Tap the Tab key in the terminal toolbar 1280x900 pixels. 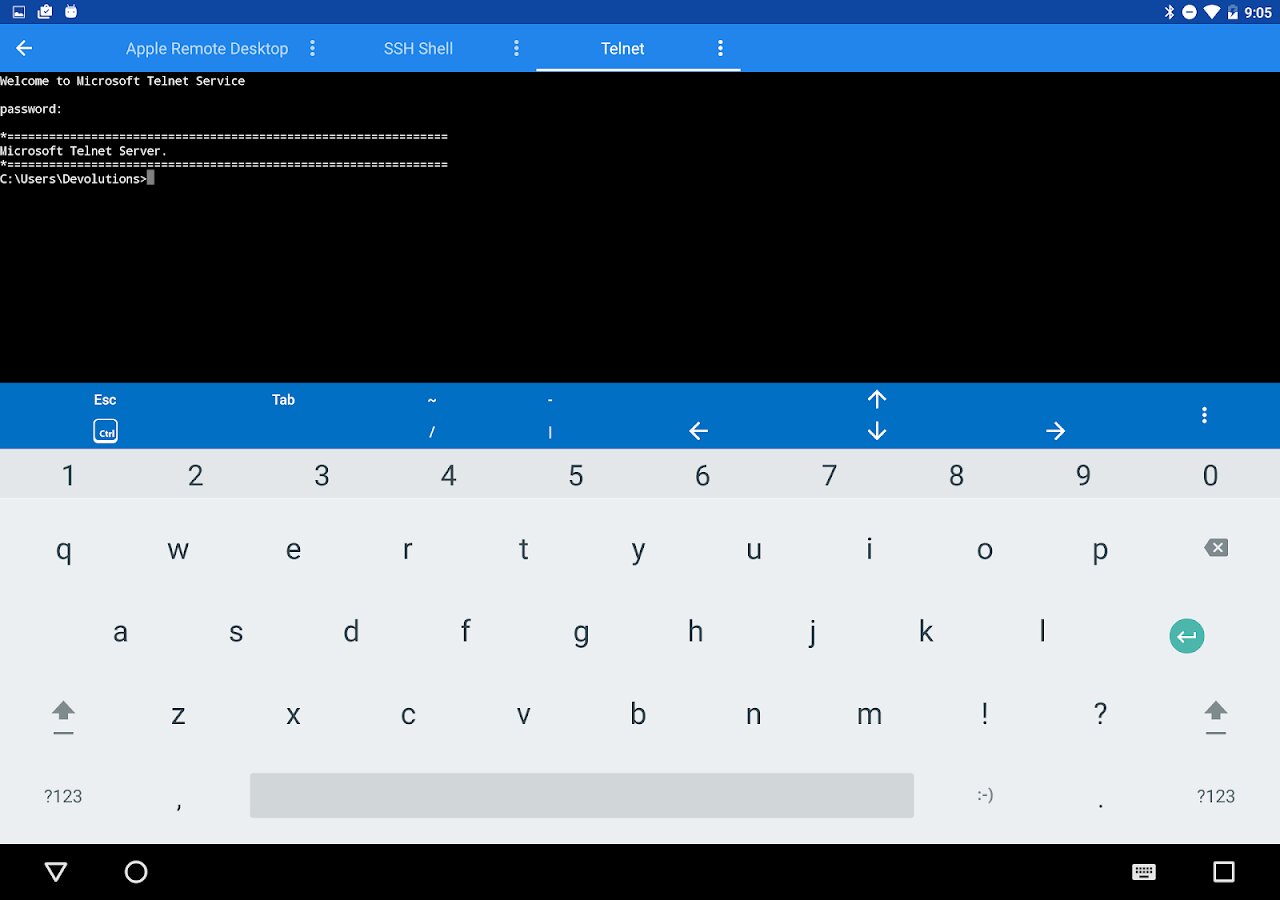(x=283, y=399)
